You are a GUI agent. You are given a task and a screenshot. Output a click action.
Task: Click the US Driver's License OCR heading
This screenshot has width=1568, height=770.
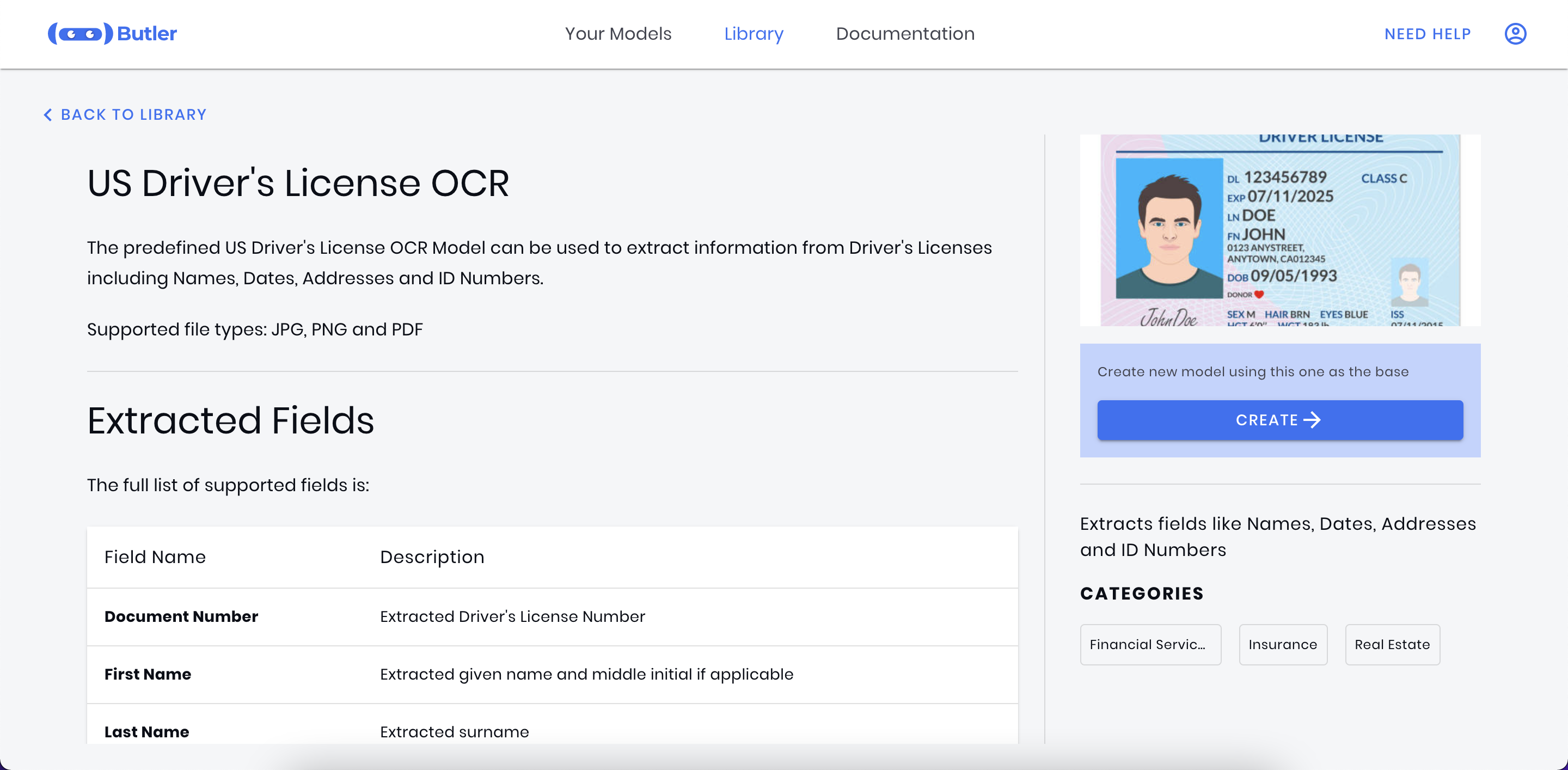[298, 182]
